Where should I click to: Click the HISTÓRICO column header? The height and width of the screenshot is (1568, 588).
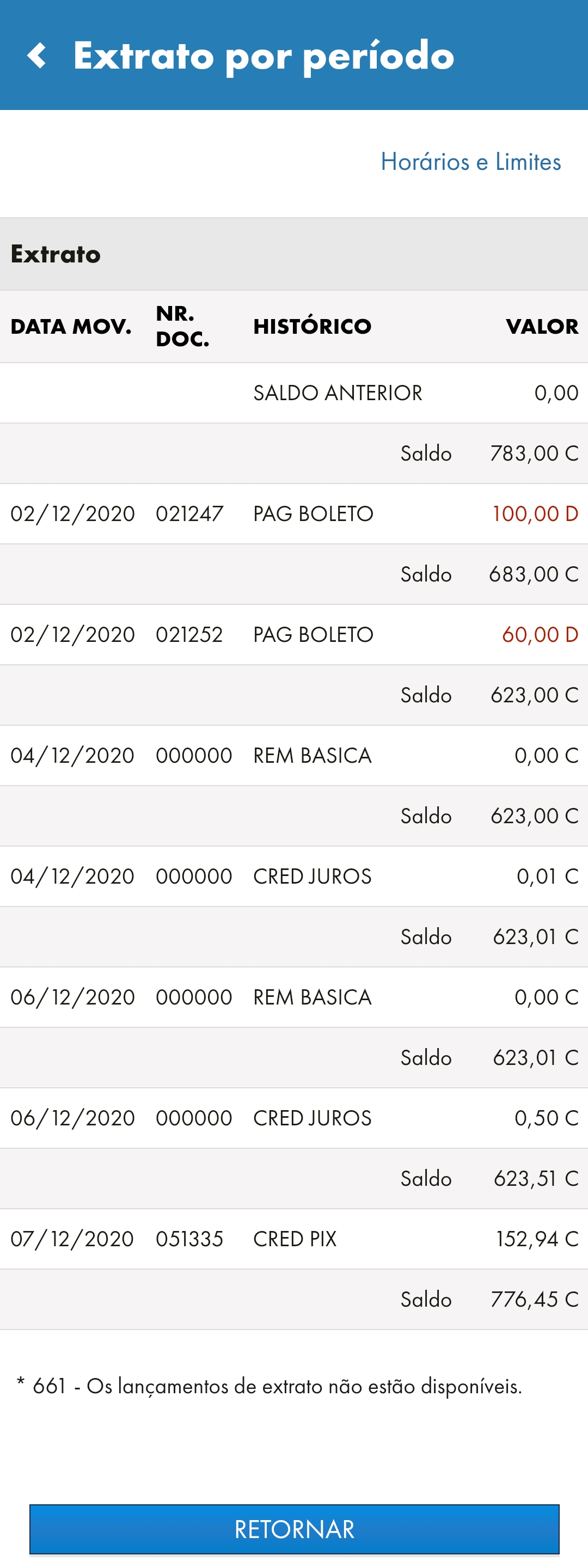[x=313, y=326]
